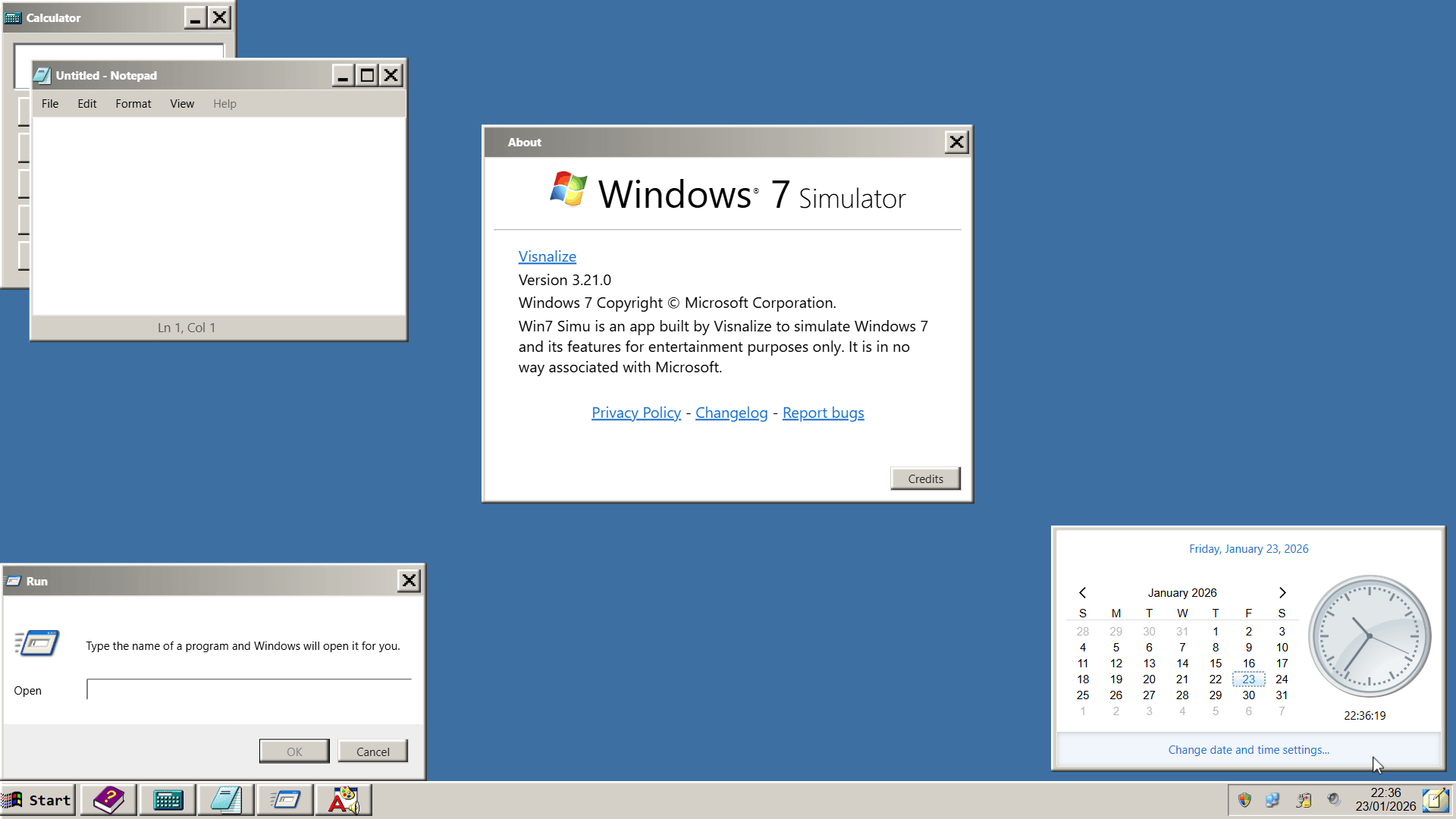
Task: Focus the Open text field in Run
Action: (249, 689)
